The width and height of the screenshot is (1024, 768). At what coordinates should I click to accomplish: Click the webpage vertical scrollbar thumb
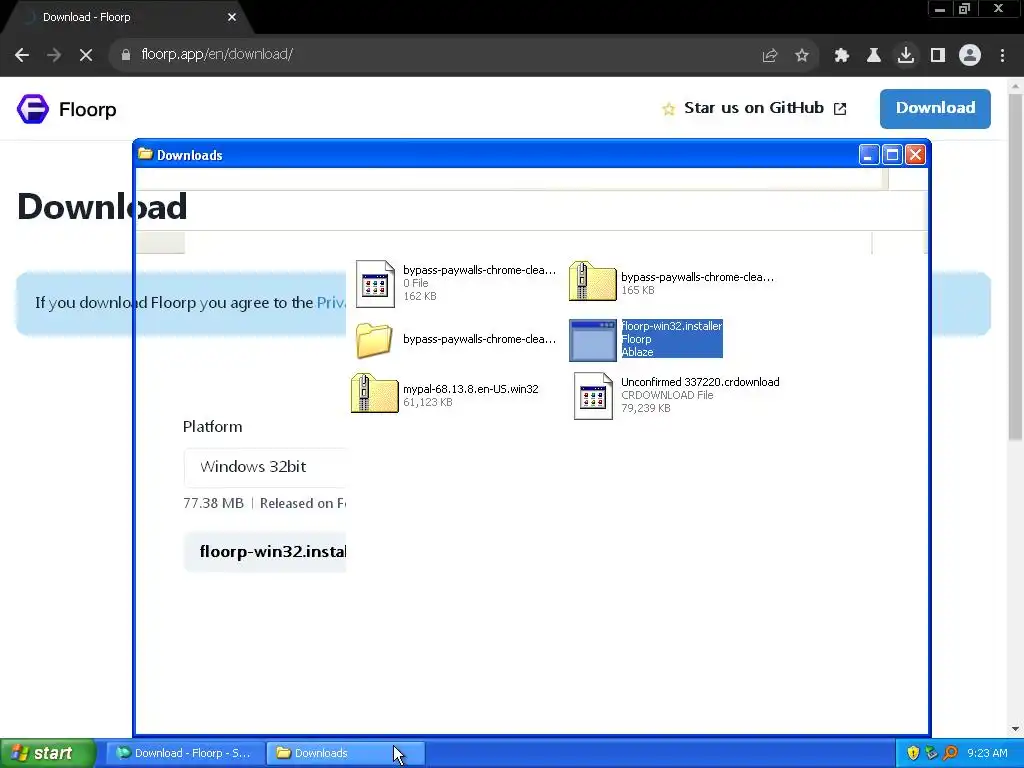click(1016, 266)
